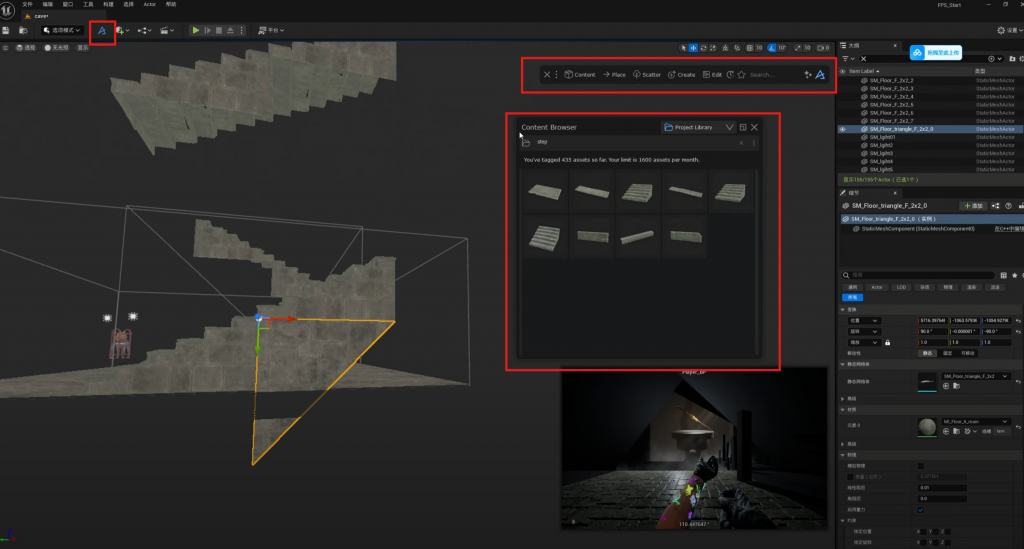Stop simulation with the square Stop button

(x=219, y=31)
